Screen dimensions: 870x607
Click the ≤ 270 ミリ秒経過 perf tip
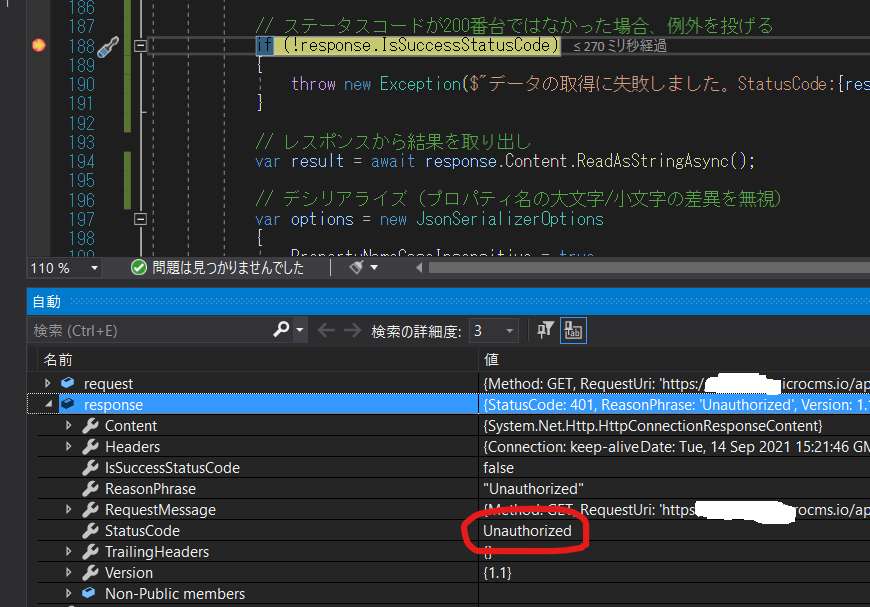point(620,46)
